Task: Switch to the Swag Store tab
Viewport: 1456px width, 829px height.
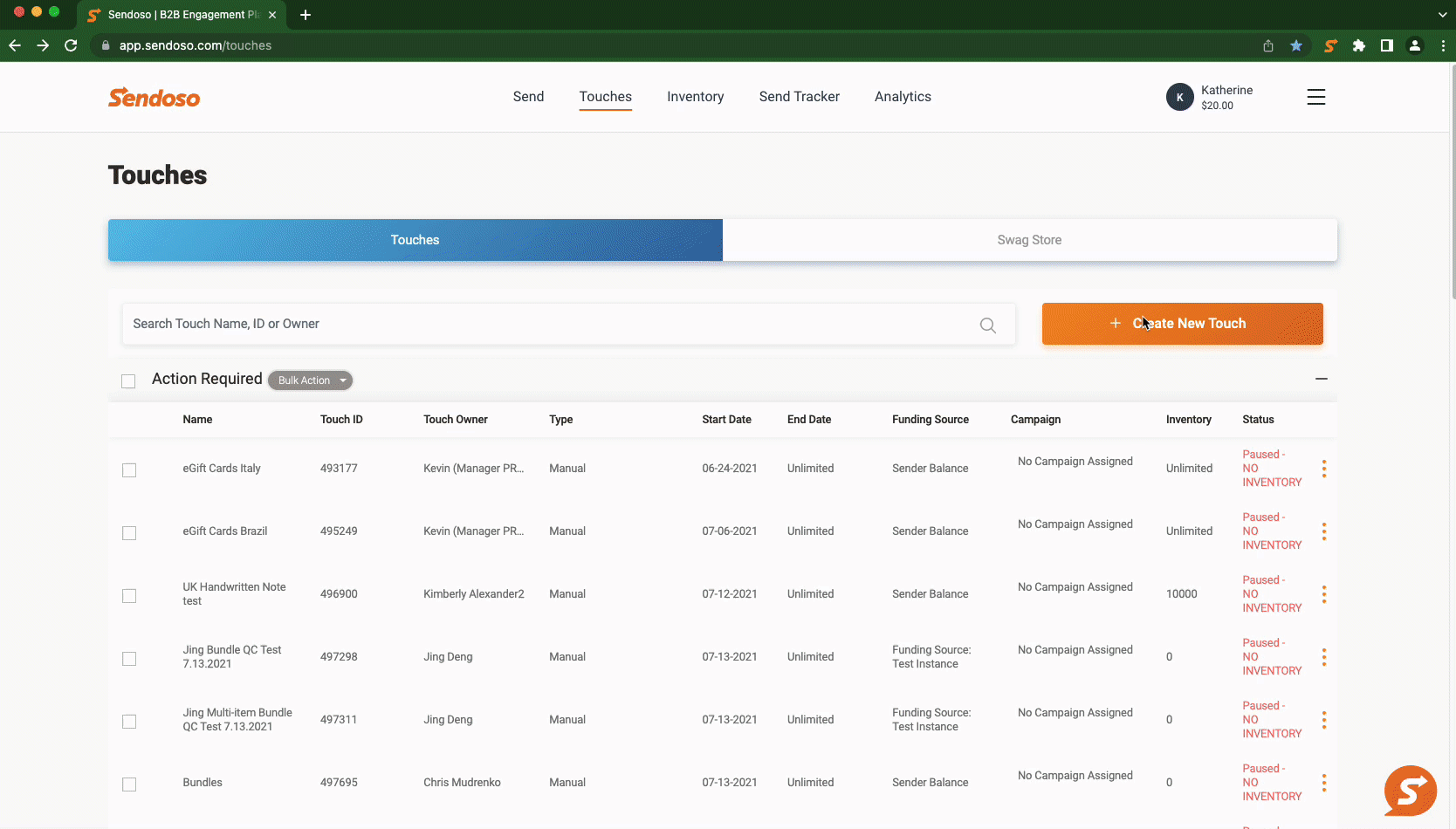Action: (x=1029, y=240)
